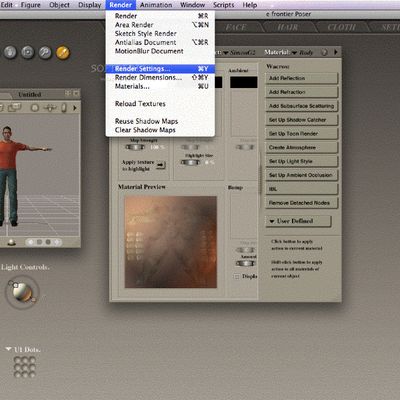The image size is (400, 400).
Task: Click the light control globe
Action: pyautogui.click(x=22, y=292)
